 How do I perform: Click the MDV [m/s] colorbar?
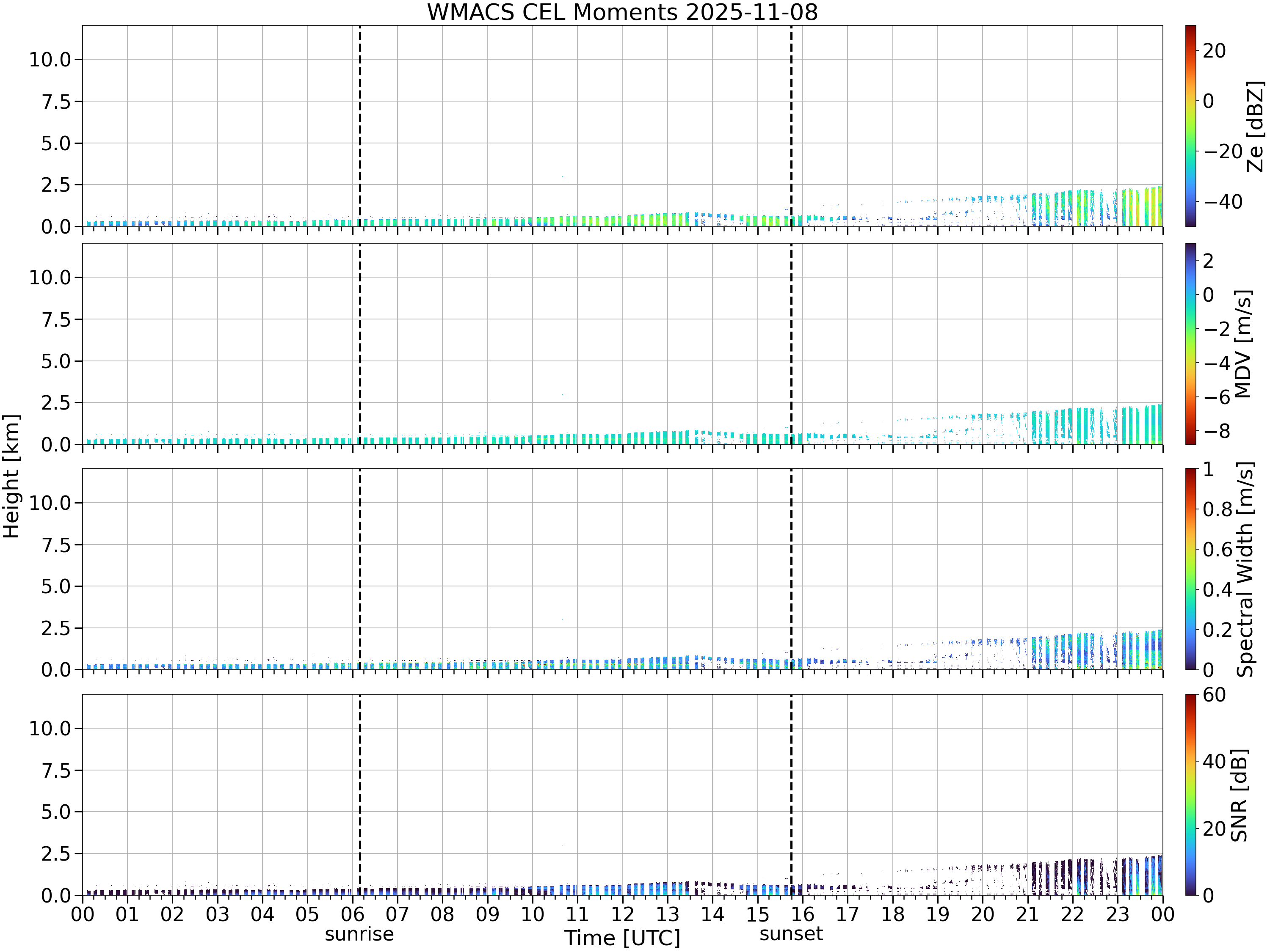[x=1191, y=344]
